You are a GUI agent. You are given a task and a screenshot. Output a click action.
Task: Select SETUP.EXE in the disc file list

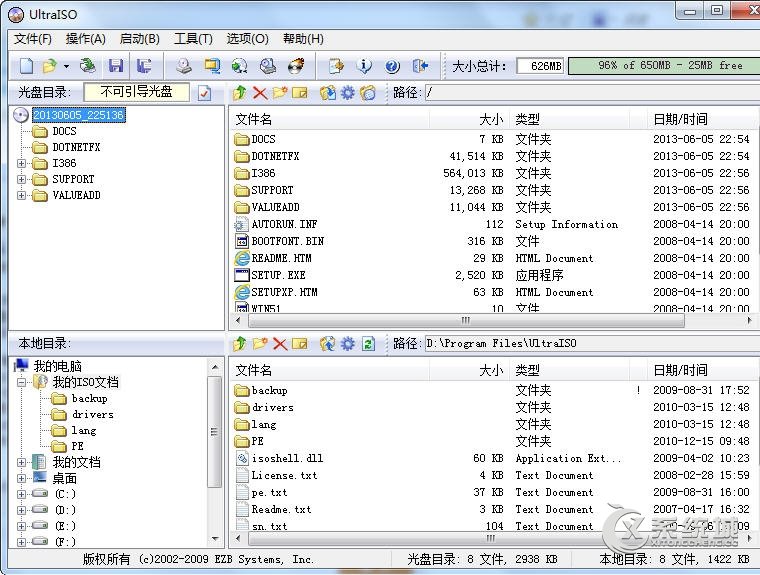[278, 275]
